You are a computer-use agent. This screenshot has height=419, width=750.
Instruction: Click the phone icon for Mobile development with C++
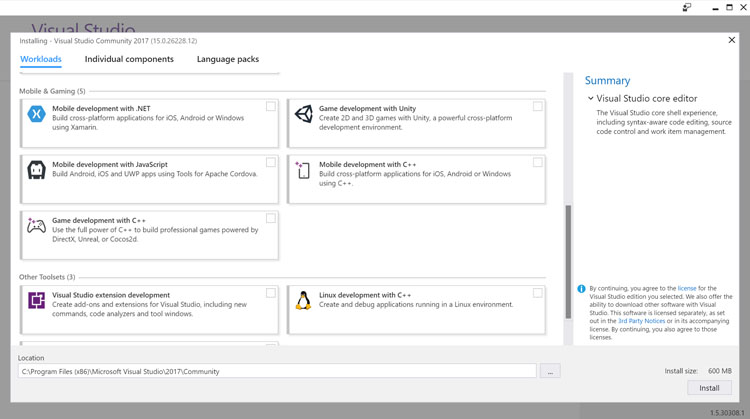[x=302, y=170]
